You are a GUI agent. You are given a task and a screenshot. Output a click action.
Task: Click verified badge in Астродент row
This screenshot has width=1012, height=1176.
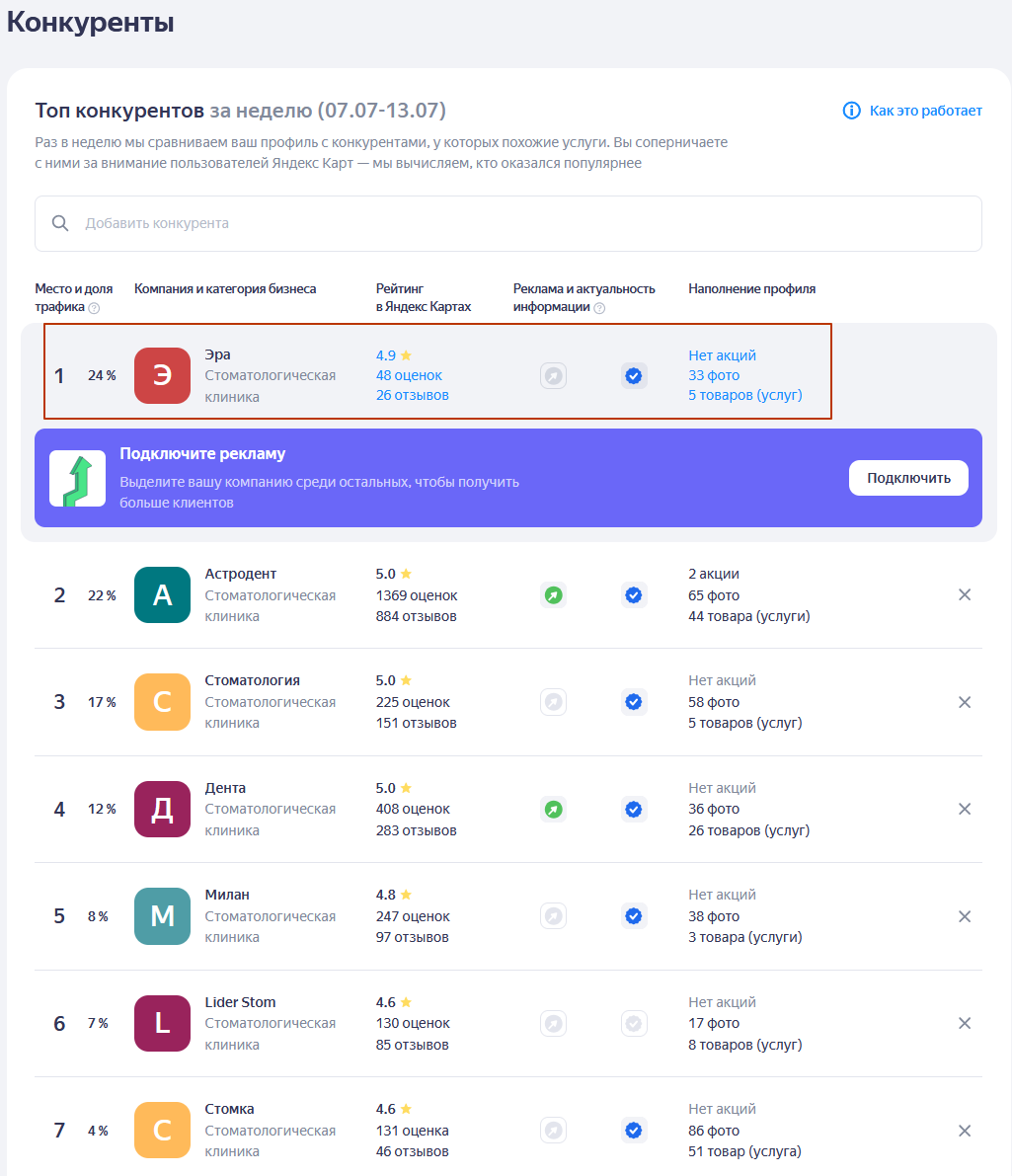click(634, 595)
